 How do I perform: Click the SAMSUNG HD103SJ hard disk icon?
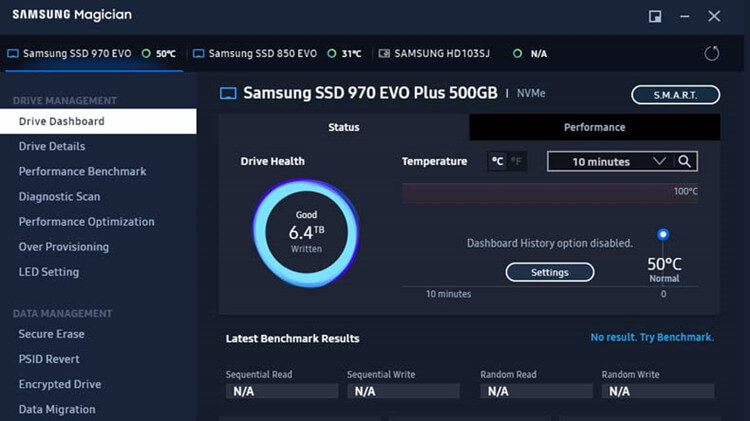(x=384, y=53)
